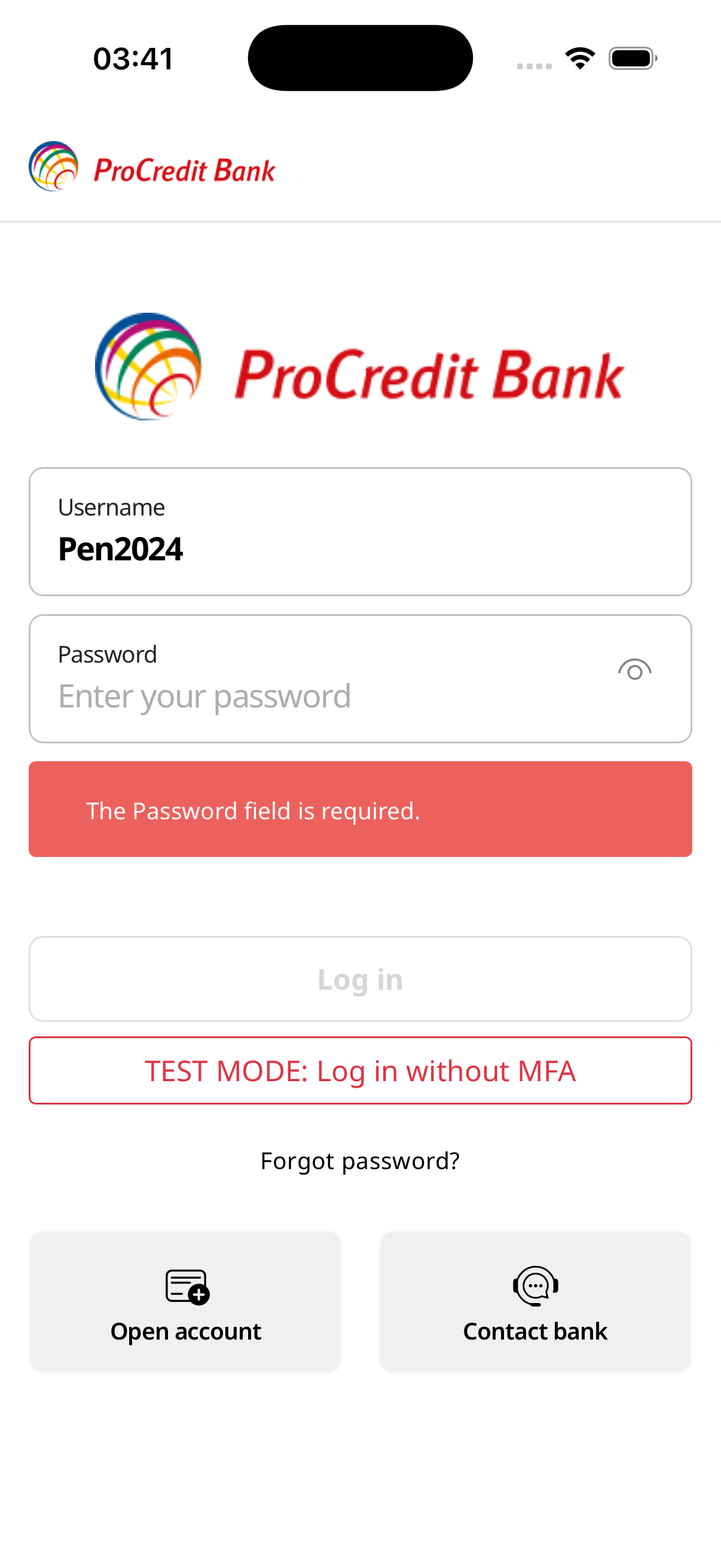
Task: Select the Contact bank label
Action: (536, 1331)
